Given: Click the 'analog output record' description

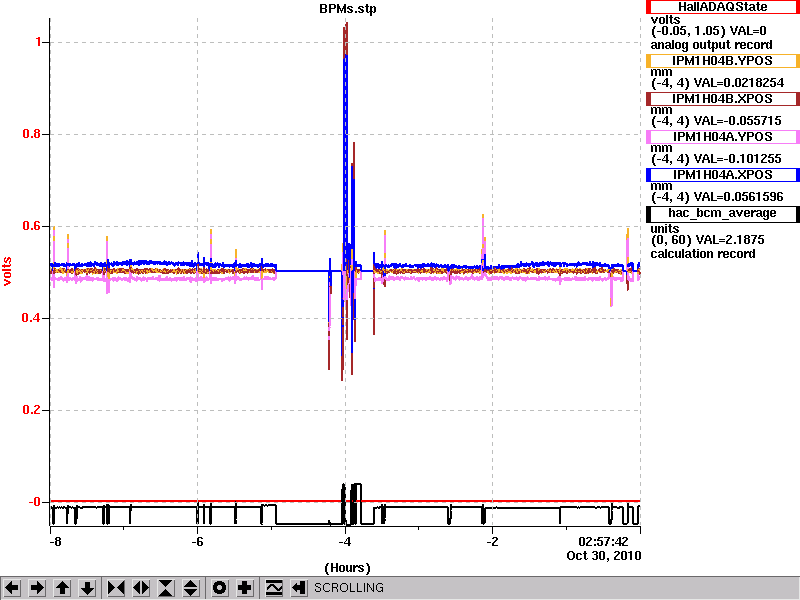Looking at the screenshot, I should click(x=711, y=45).
